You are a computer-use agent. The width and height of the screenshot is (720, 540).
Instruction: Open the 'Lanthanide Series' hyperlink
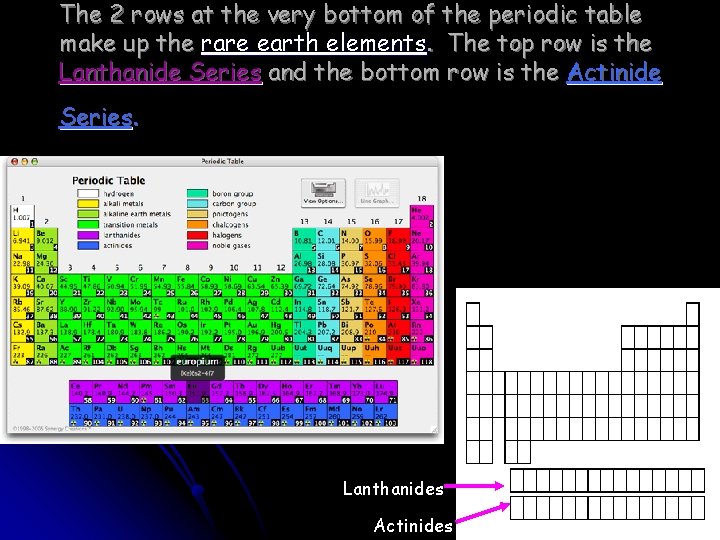click(x=161, y=72)
